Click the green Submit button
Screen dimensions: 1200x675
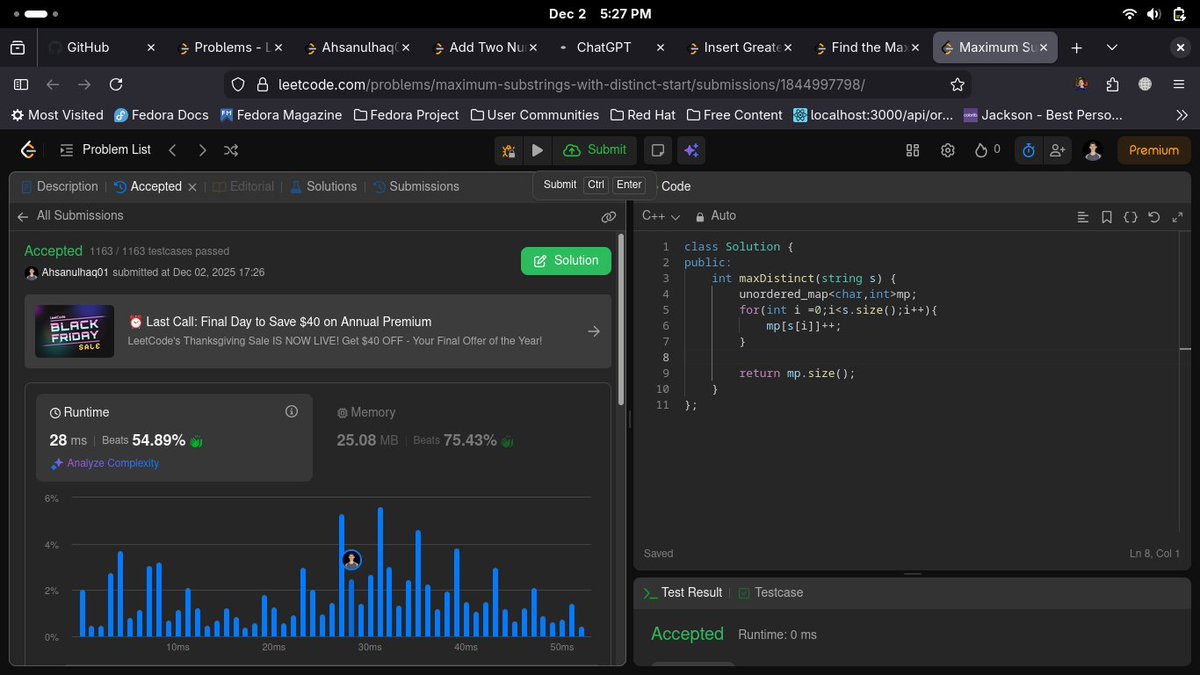click(595, 150)
